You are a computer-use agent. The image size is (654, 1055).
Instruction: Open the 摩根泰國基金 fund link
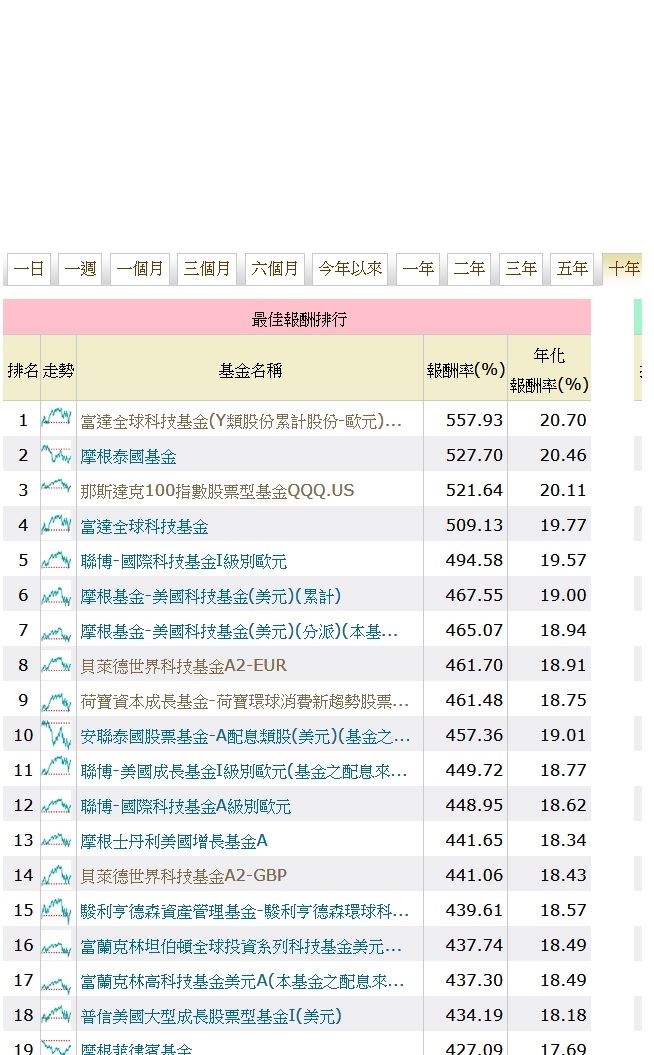tap(129, 457)
